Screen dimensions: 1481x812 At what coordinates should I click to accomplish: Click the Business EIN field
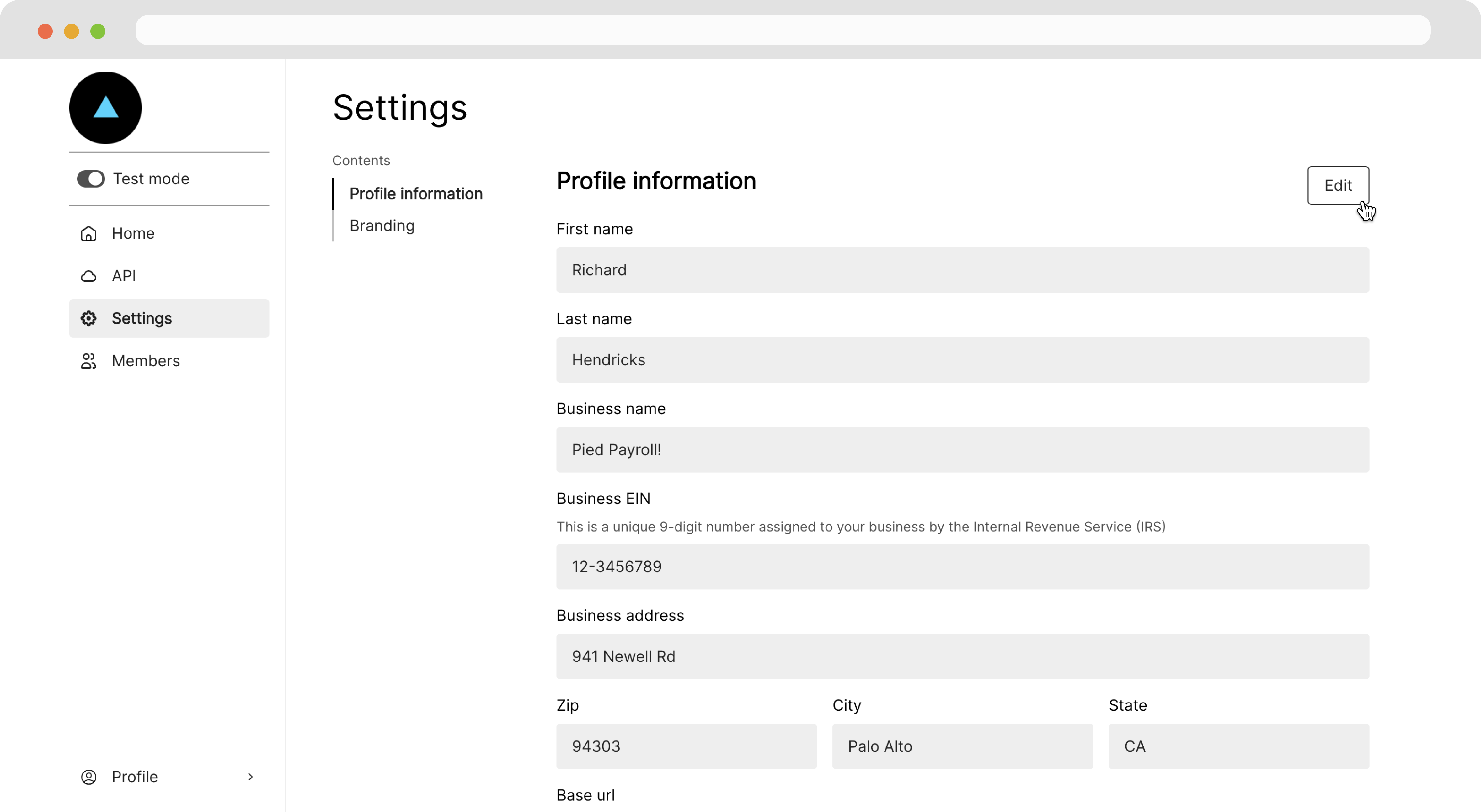click(x=962, y=567)
